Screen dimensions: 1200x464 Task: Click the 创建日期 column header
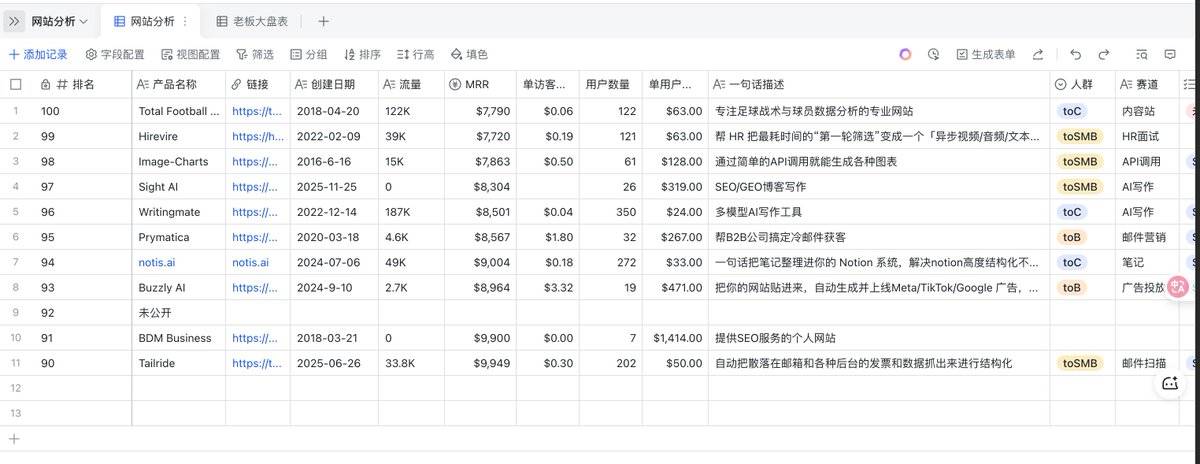[x=334, y=84]
